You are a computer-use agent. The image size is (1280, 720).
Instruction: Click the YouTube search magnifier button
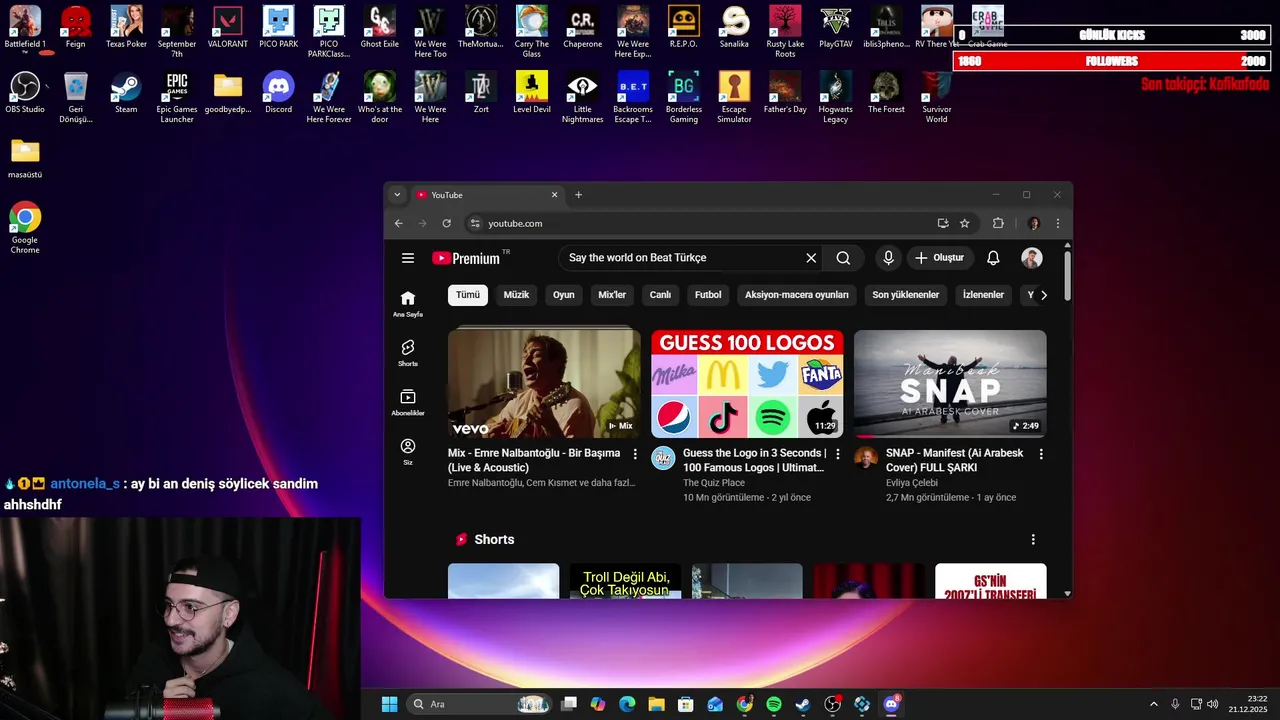click(843, 258)
